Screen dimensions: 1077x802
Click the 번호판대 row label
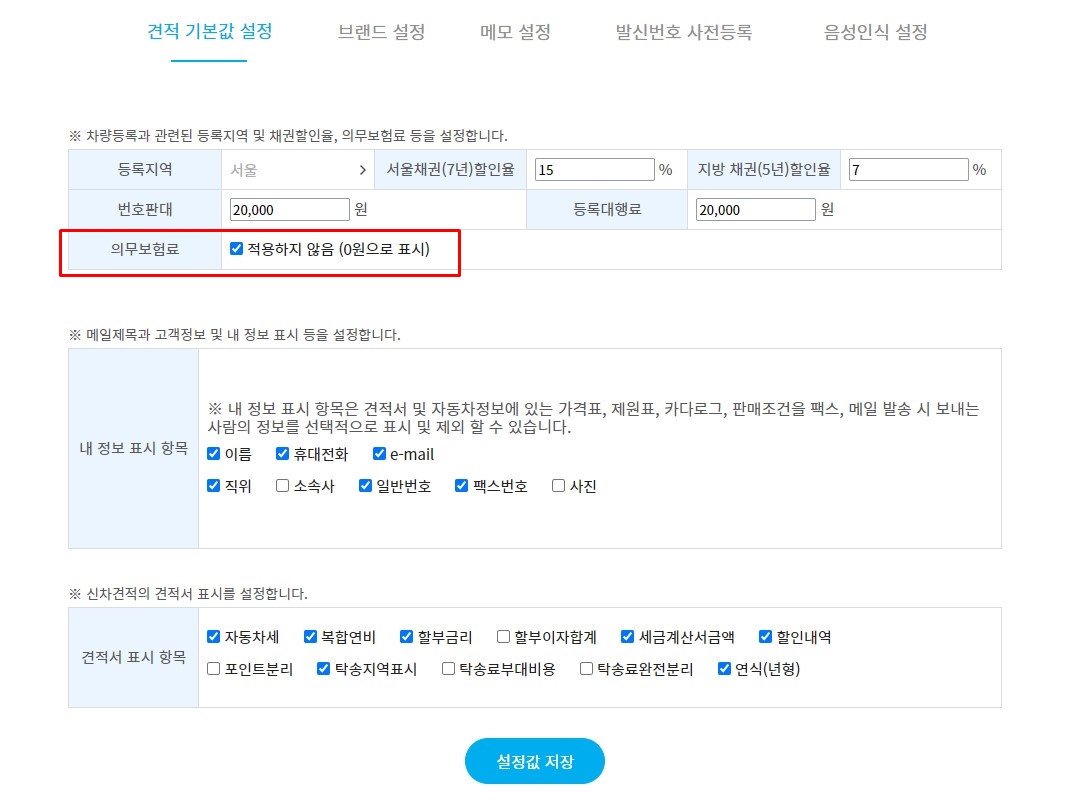tap(145, 209)
